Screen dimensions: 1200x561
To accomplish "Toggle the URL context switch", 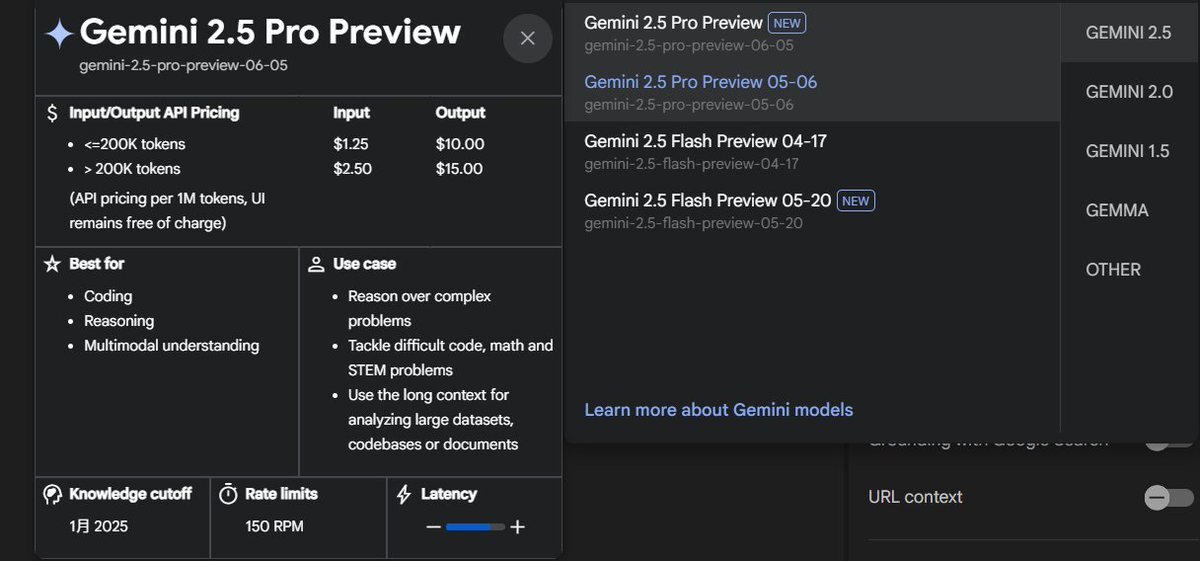I will [x=1168, y=497].
